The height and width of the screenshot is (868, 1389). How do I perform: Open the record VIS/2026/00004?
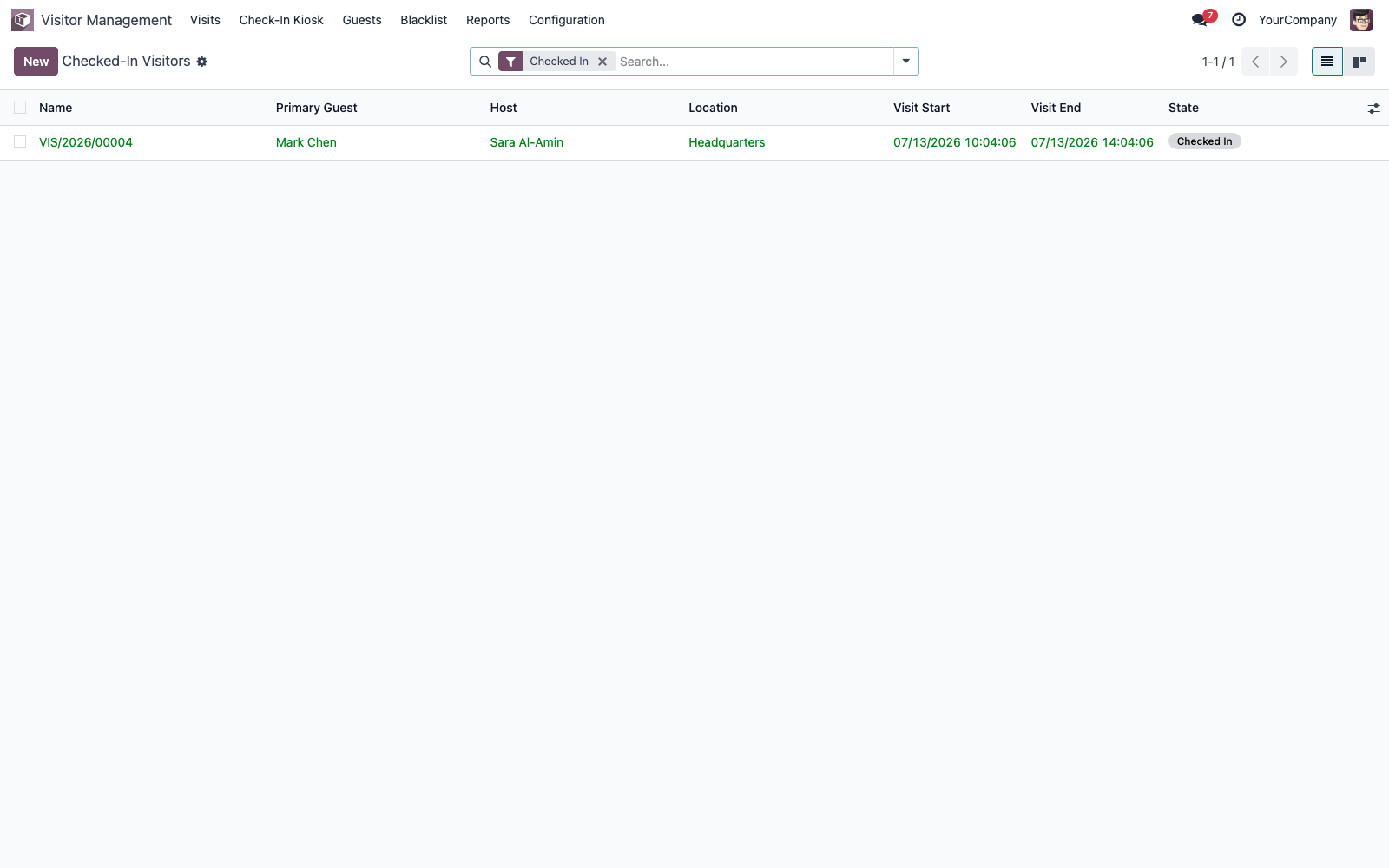tap(86, 142)
